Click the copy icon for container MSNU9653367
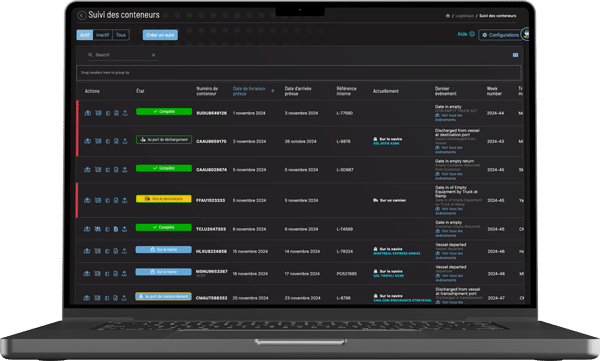The image size is (600, 361). pos(107,274)
